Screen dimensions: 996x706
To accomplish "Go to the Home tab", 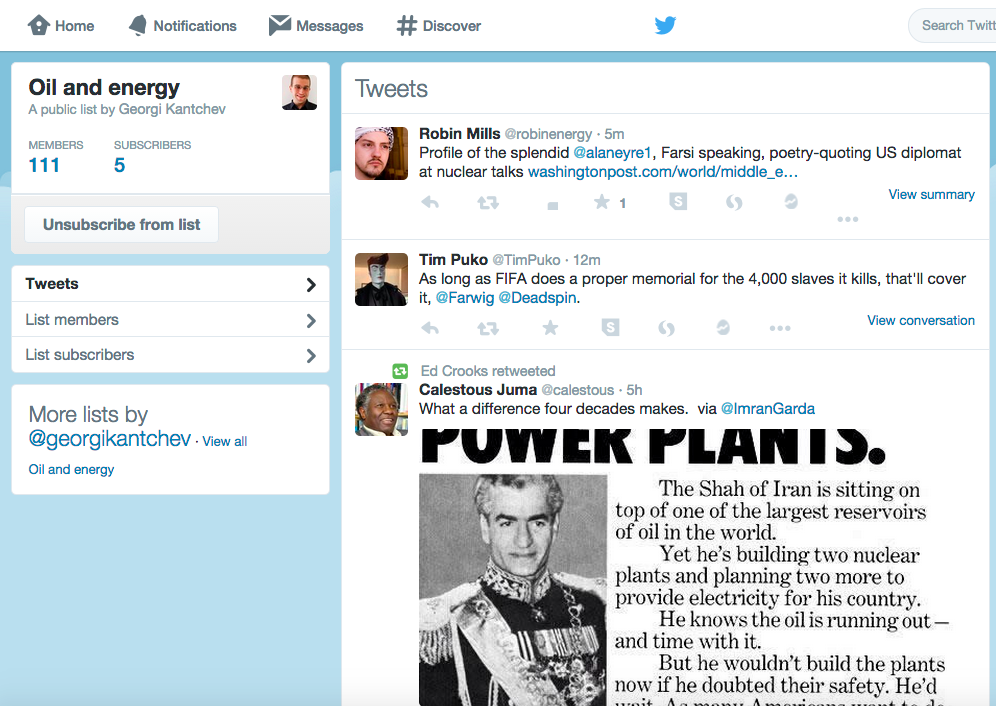I will point(61,26).
